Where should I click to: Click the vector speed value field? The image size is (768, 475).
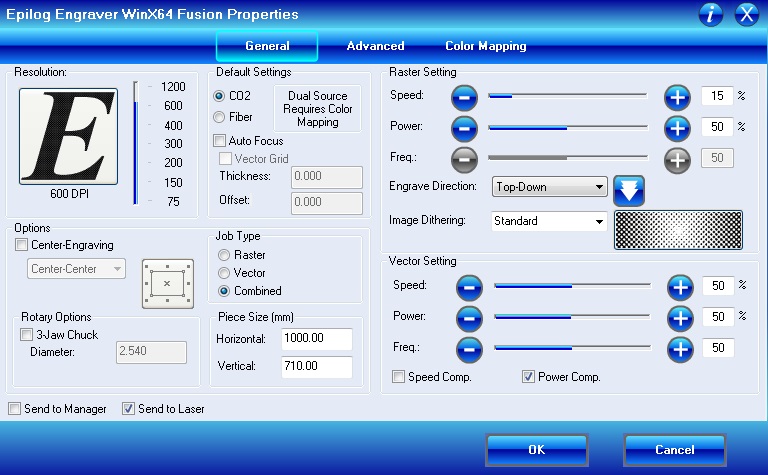pyautogui.click(x=718, y=286)
